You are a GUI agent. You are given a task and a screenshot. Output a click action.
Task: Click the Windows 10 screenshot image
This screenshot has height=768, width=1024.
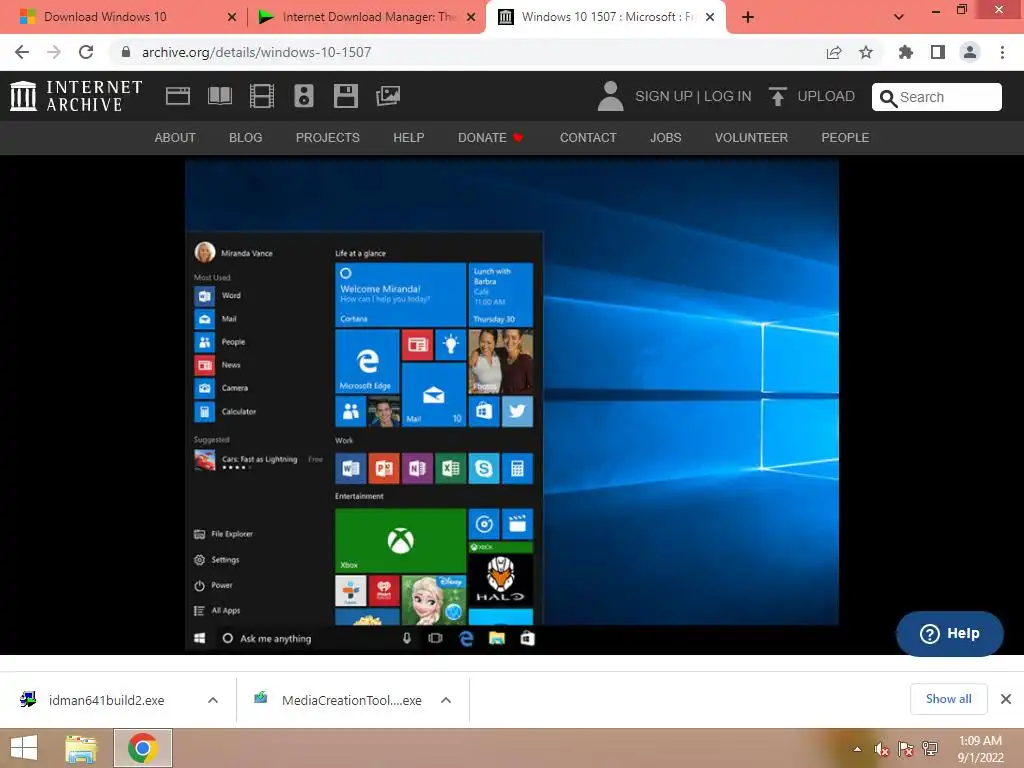(512, 405)
